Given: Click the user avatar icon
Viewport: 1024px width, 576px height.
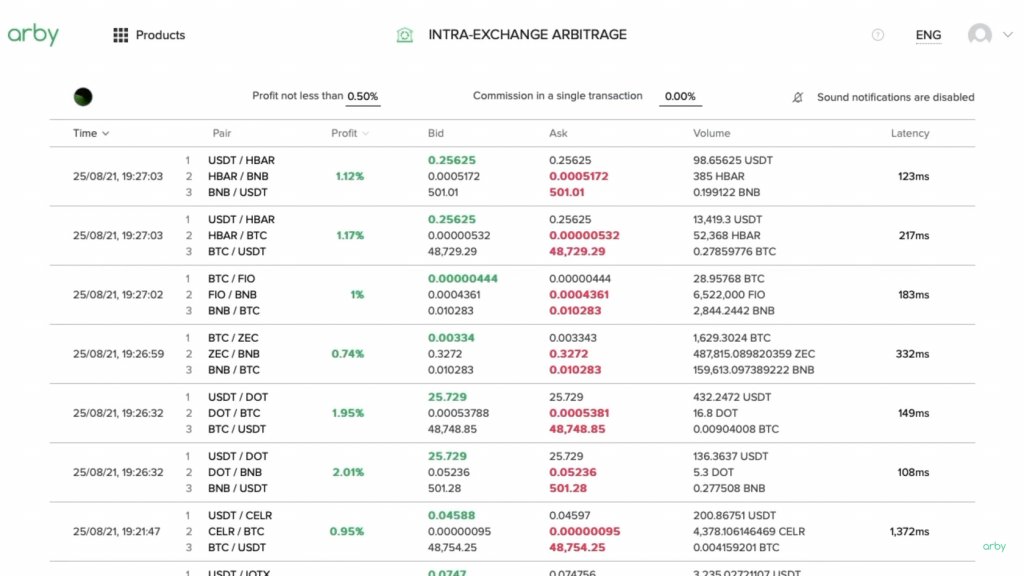Looking at the screenshot, I should pos(979,35).
